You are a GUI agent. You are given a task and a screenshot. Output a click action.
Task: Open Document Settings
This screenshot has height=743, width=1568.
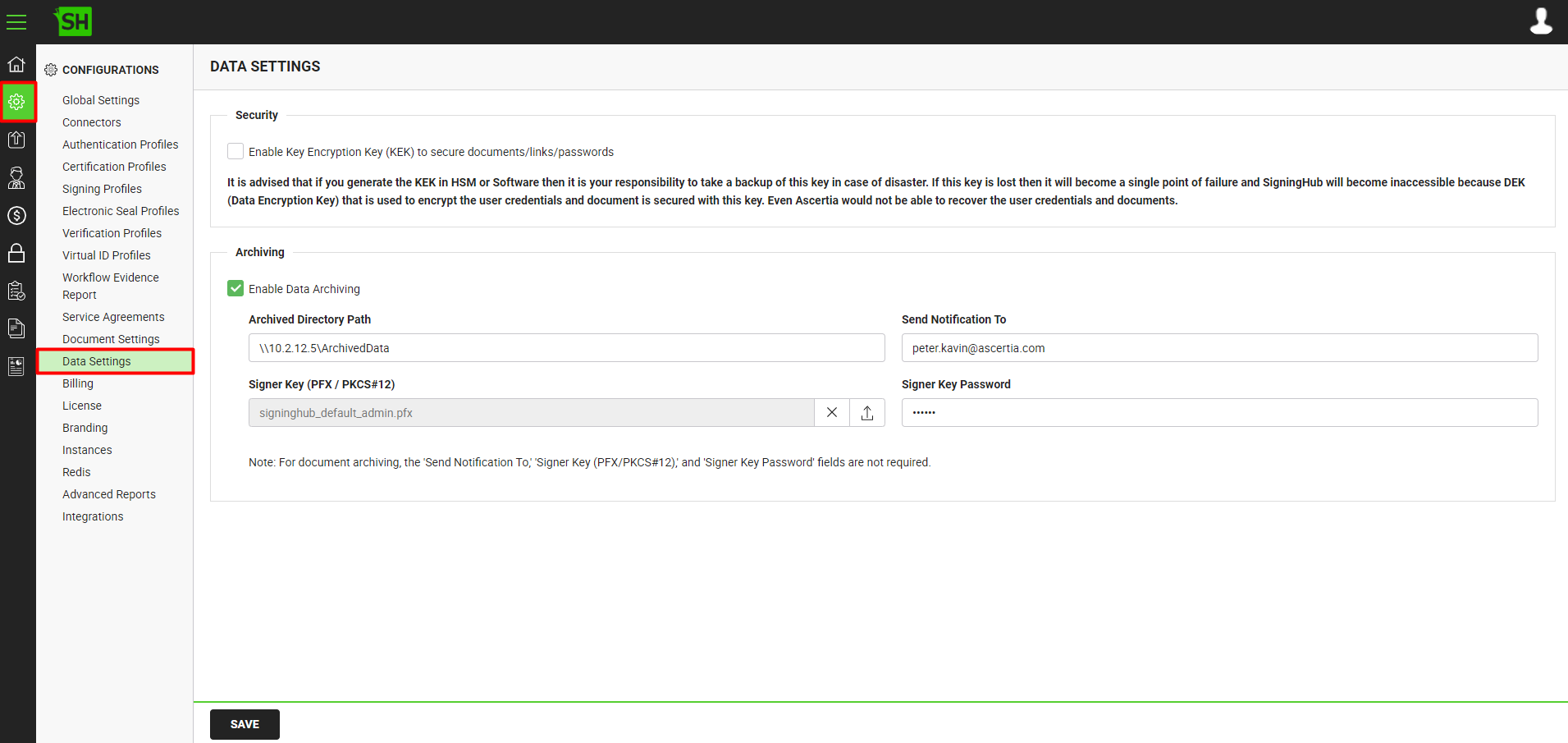pyautogui.click(x=111, y=339)
